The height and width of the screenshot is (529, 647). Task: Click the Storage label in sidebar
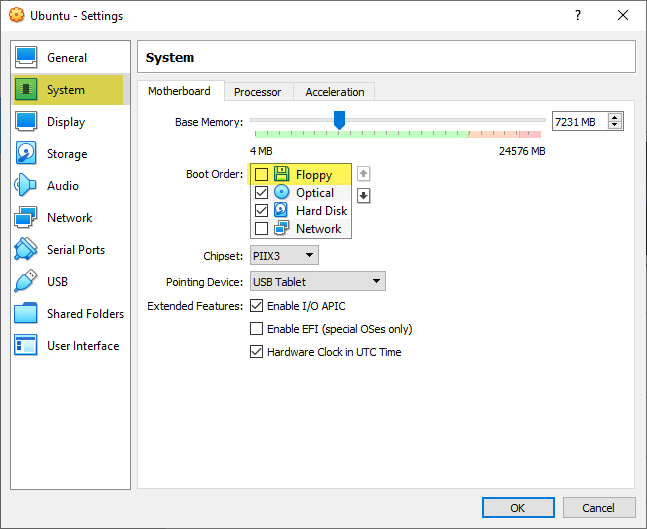(67, 154)
